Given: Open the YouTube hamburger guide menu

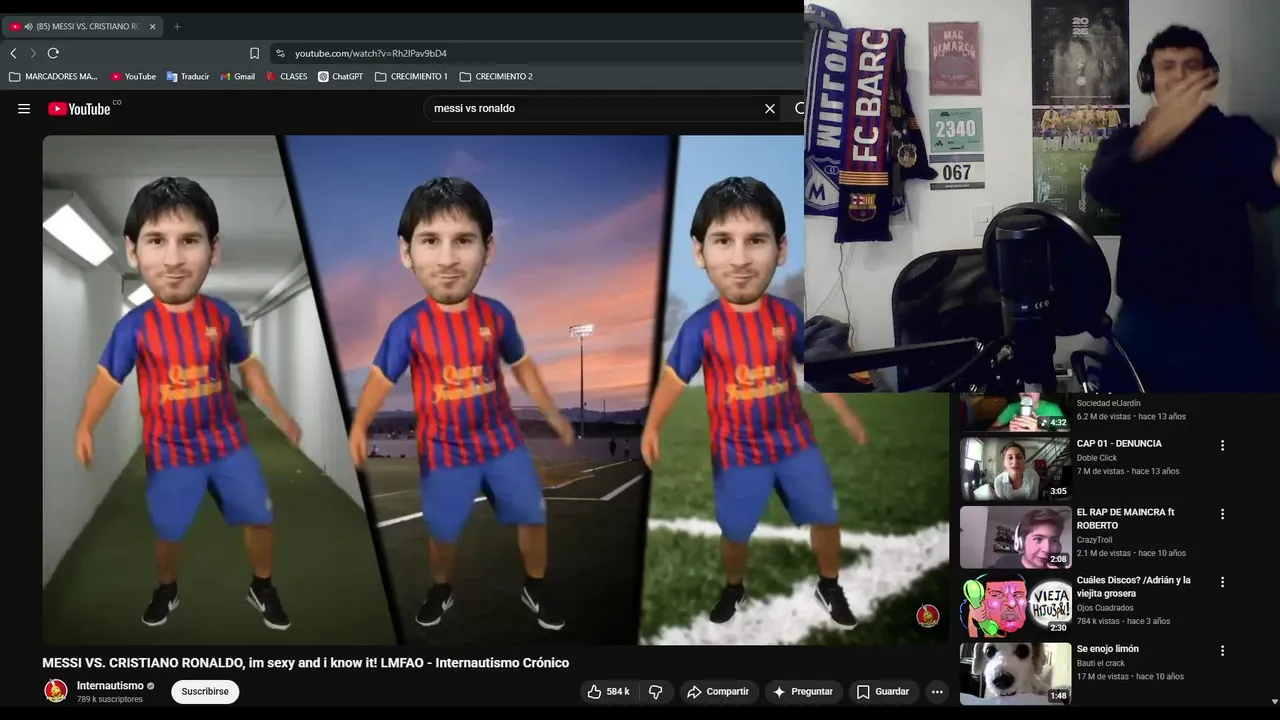Looking at the screenshot, I should pos(24,109).
